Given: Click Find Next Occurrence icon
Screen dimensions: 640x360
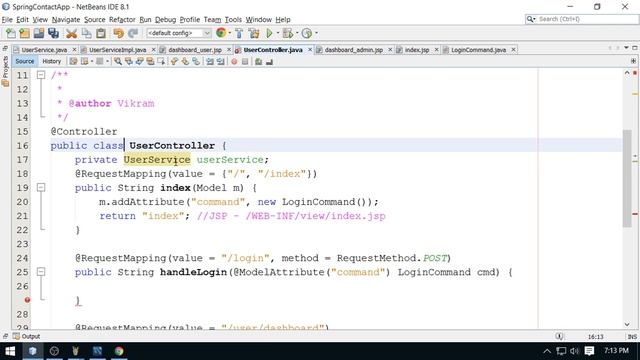Looking at the screenshot, I should pyautogui.click(x=140, y=62).
